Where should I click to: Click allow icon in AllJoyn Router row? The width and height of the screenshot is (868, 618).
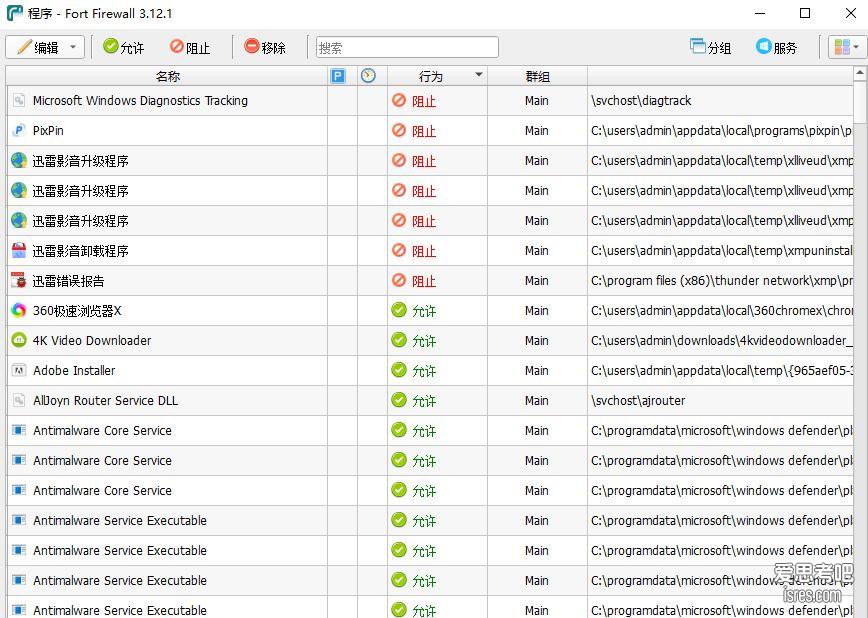point(399,400)
